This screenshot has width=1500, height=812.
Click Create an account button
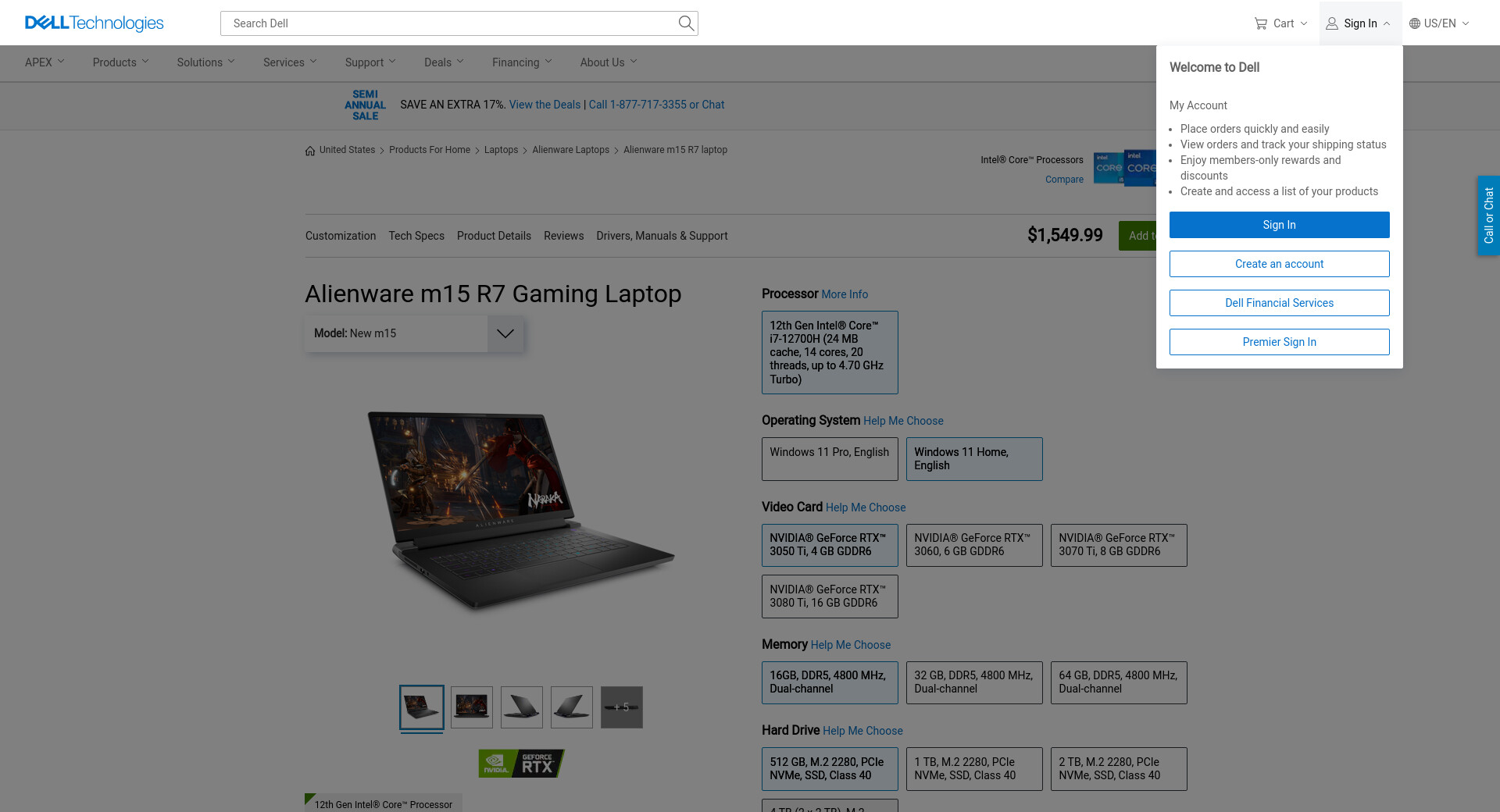(1279, 264)
